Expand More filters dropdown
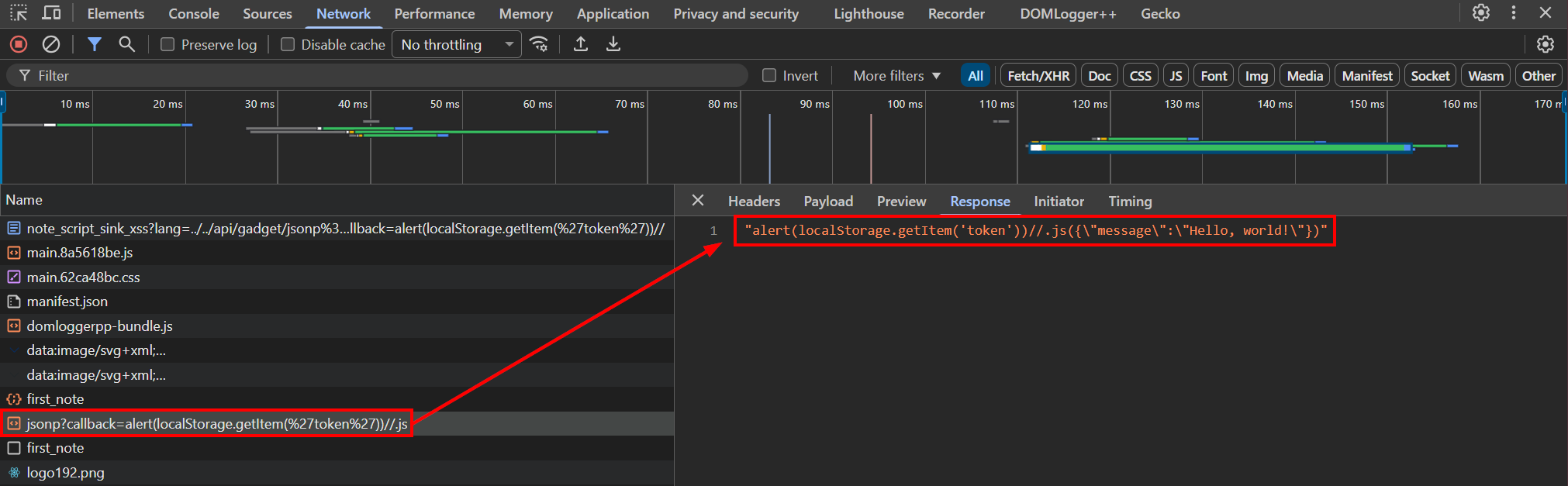The image size is (1568, 486). [897, 75]
